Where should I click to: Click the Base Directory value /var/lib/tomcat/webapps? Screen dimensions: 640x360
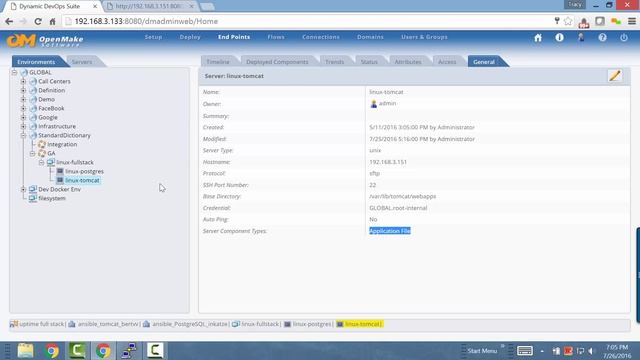point(402,196)
